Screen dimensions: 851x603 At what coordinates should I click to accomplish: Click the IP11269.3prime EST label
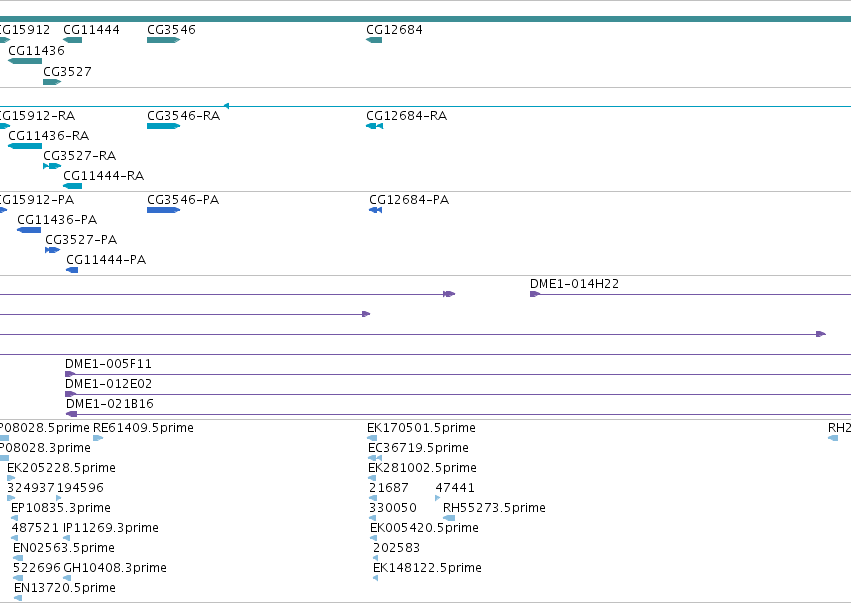point(111,528)
